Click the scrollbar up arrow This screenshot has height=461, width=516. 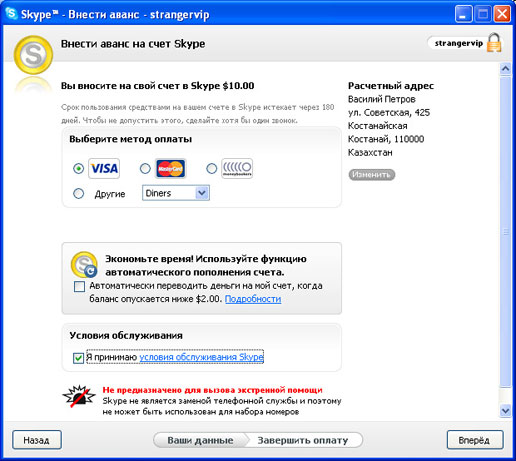coord(506,69)
